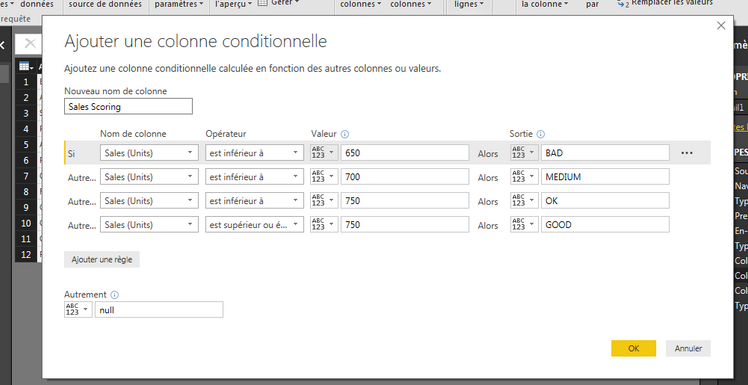748x385 pixels.
Task: Click the 'Ajouter une règle' button
Action: [x=102, y=260]
